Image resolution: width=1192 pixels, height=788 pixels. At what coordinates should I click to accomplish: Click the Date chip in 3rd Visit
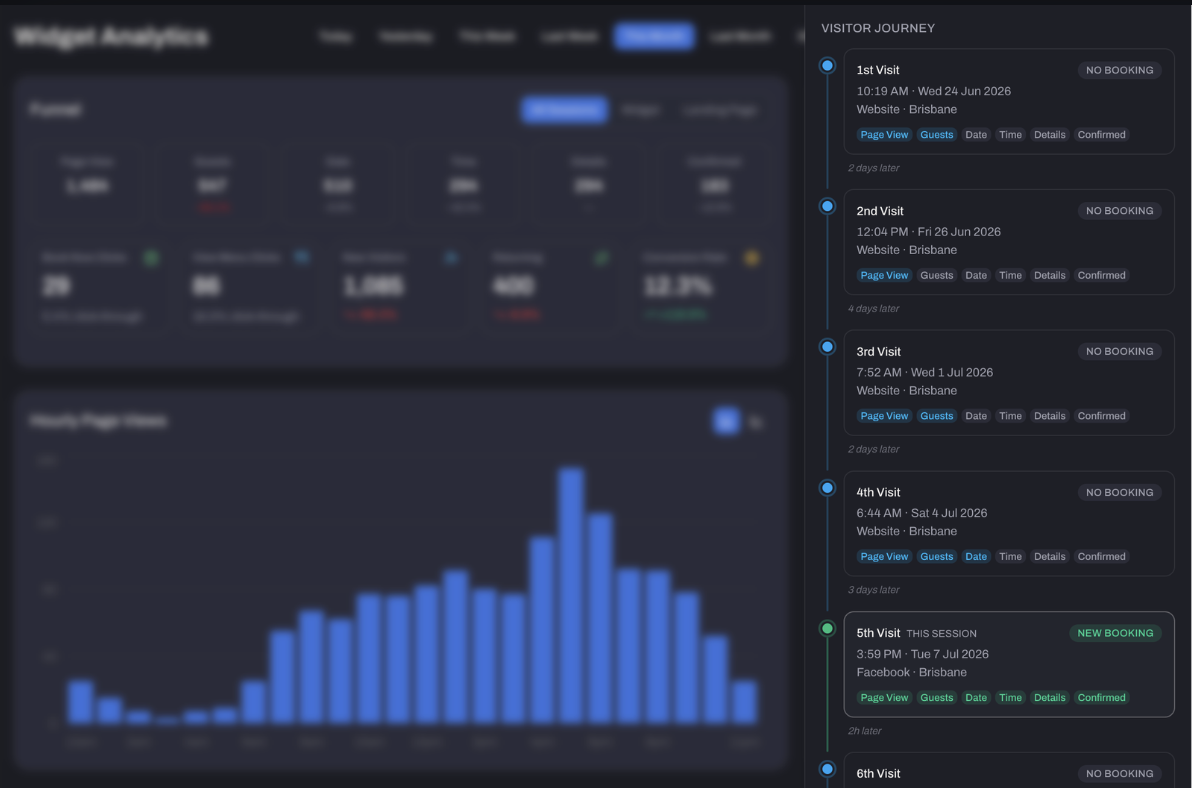coord(976,416)
